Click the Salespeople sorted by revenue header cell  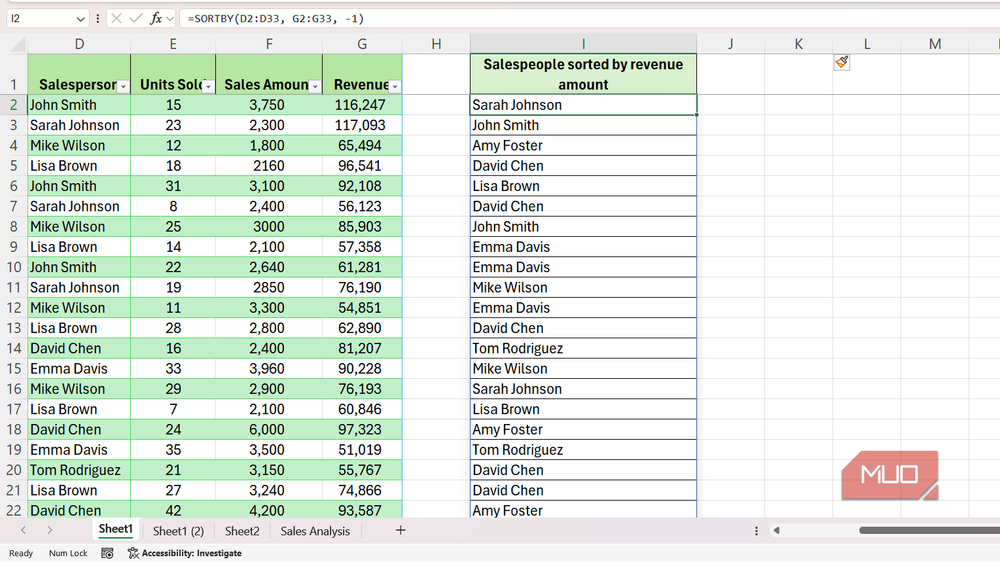click(583, 74)
